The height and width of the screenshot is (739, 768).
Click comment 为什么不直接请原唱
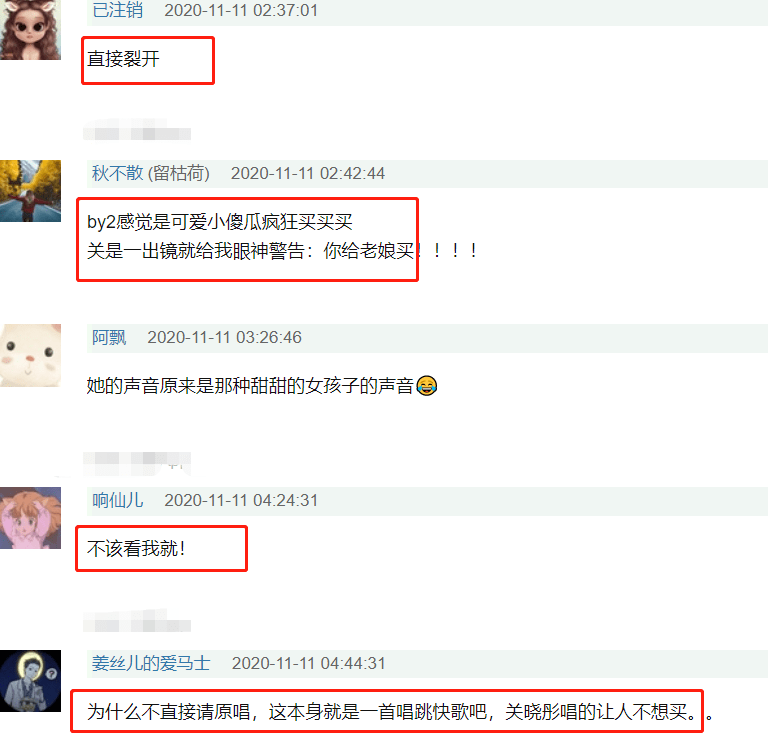pyautogui.click(x=399, y=712)
